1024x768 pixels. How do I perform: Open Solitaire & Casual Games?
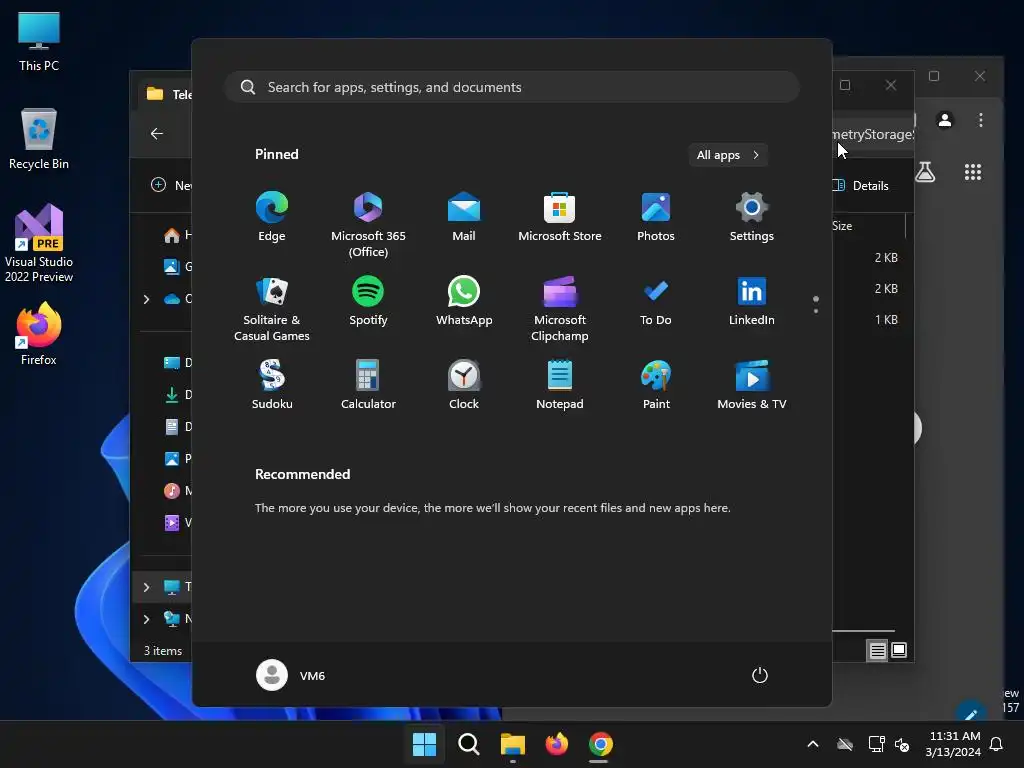coord(272,309)
